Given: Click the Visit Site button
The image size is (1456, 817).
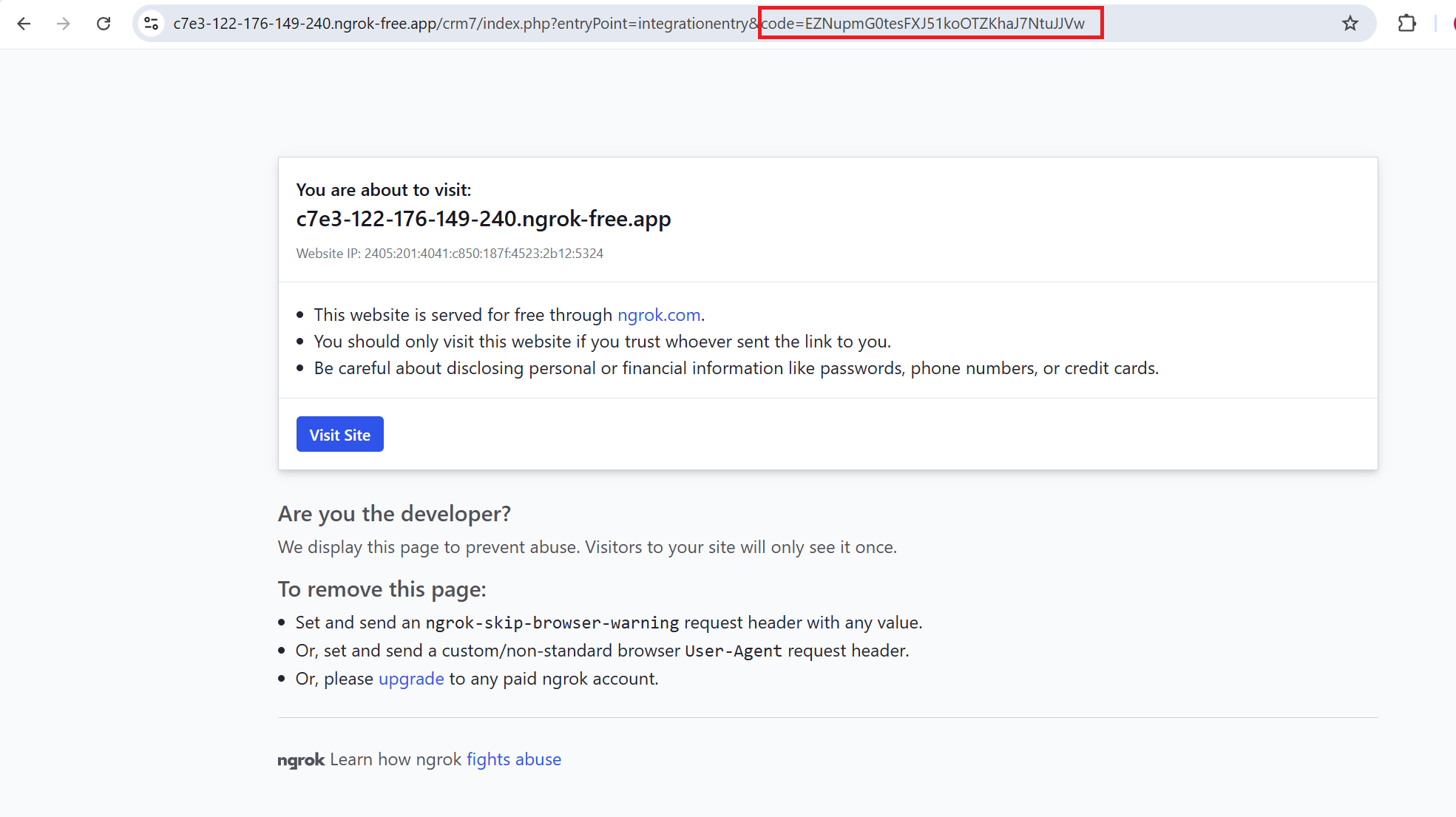Looking at the screenshot, I should pyautogui.click(x=340, y=434).
